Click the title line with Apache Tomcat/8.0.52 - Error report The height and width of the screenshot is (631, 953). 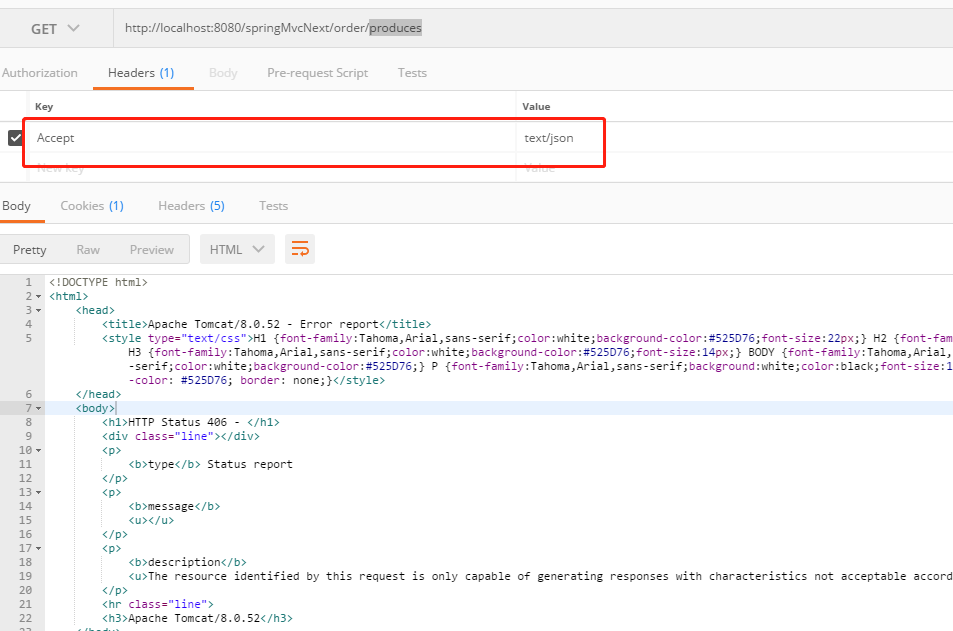pyautogui.click(x=267, y=324)
